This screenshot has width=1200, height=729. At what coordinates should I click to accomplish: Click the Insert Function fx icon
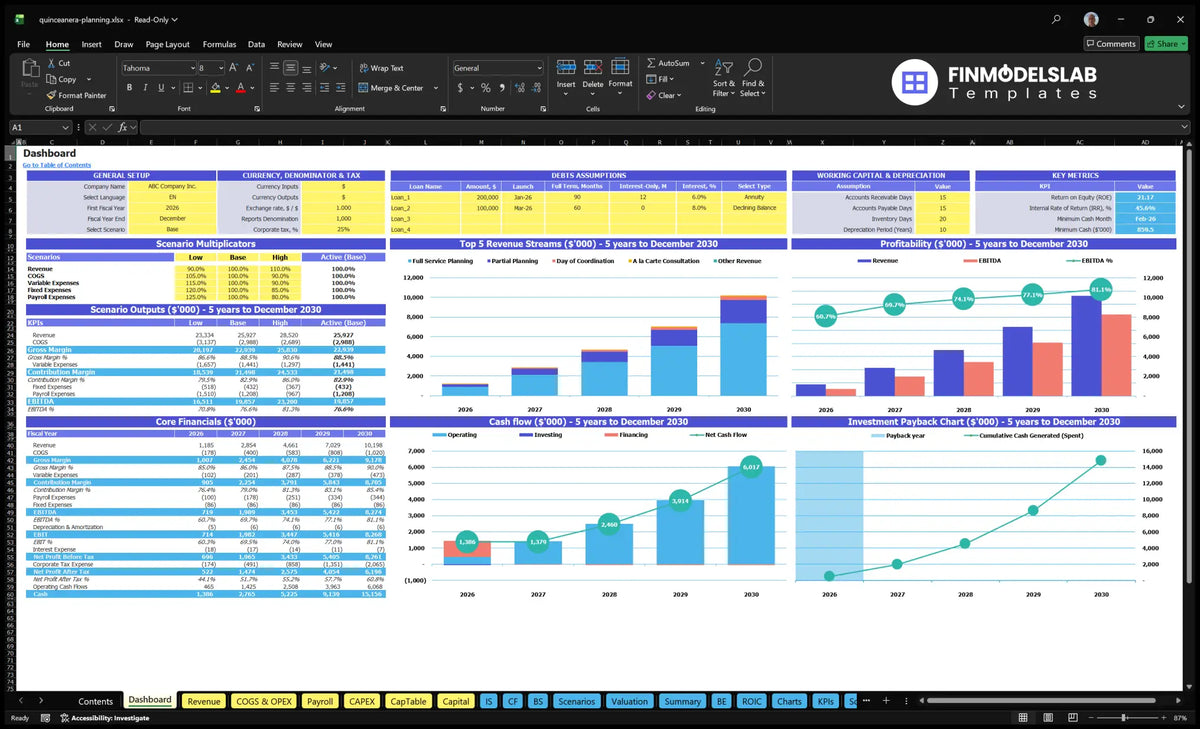click(122, 127)
